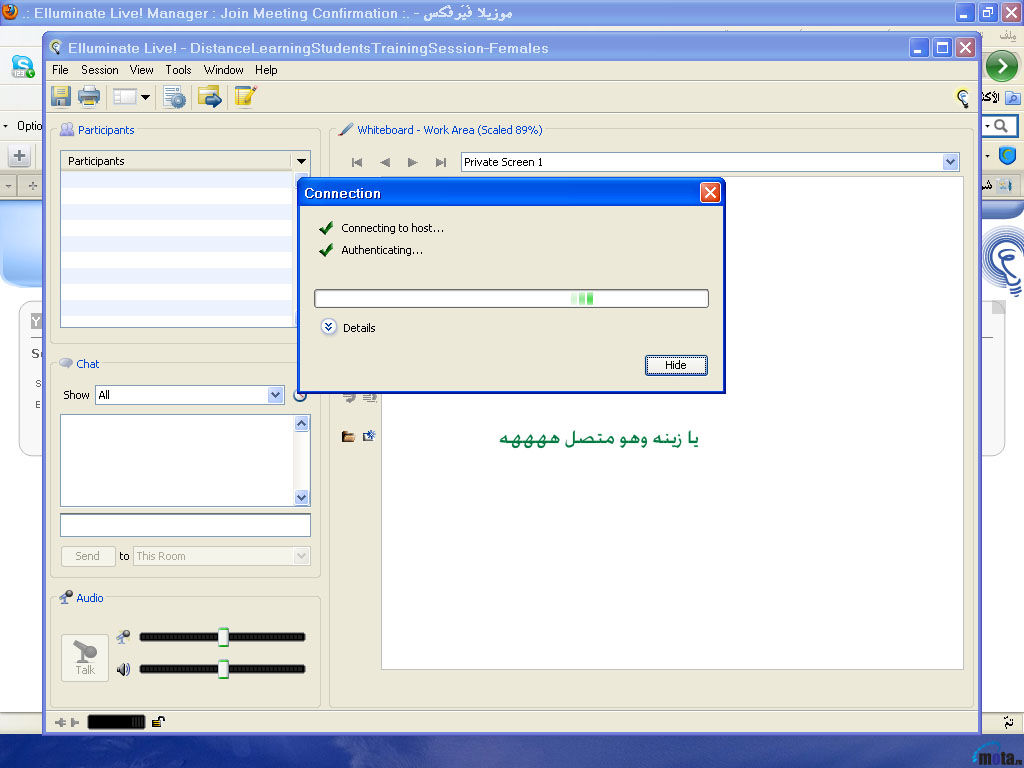This screenshot has width=1024, height=768.
Task: Click the Firefox search magnifier icon
Action: (x=1000, y=125)
